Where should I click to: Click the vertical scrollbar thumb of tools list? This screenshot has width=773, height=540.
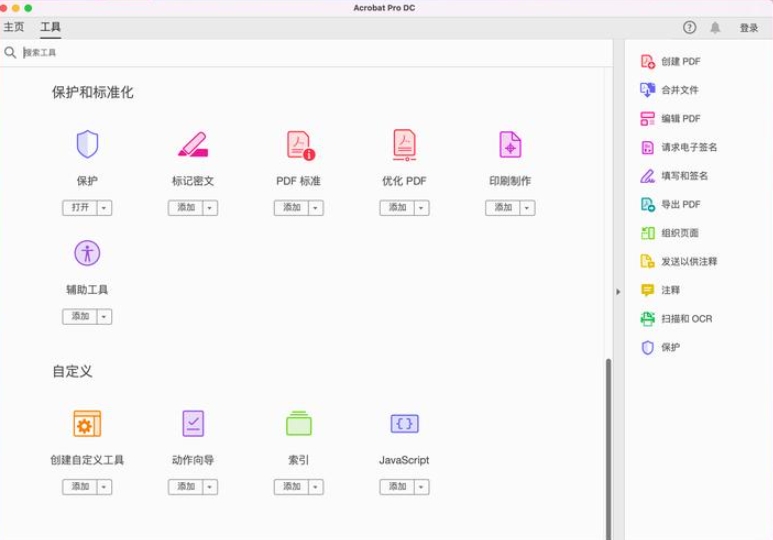coord(608,449)
